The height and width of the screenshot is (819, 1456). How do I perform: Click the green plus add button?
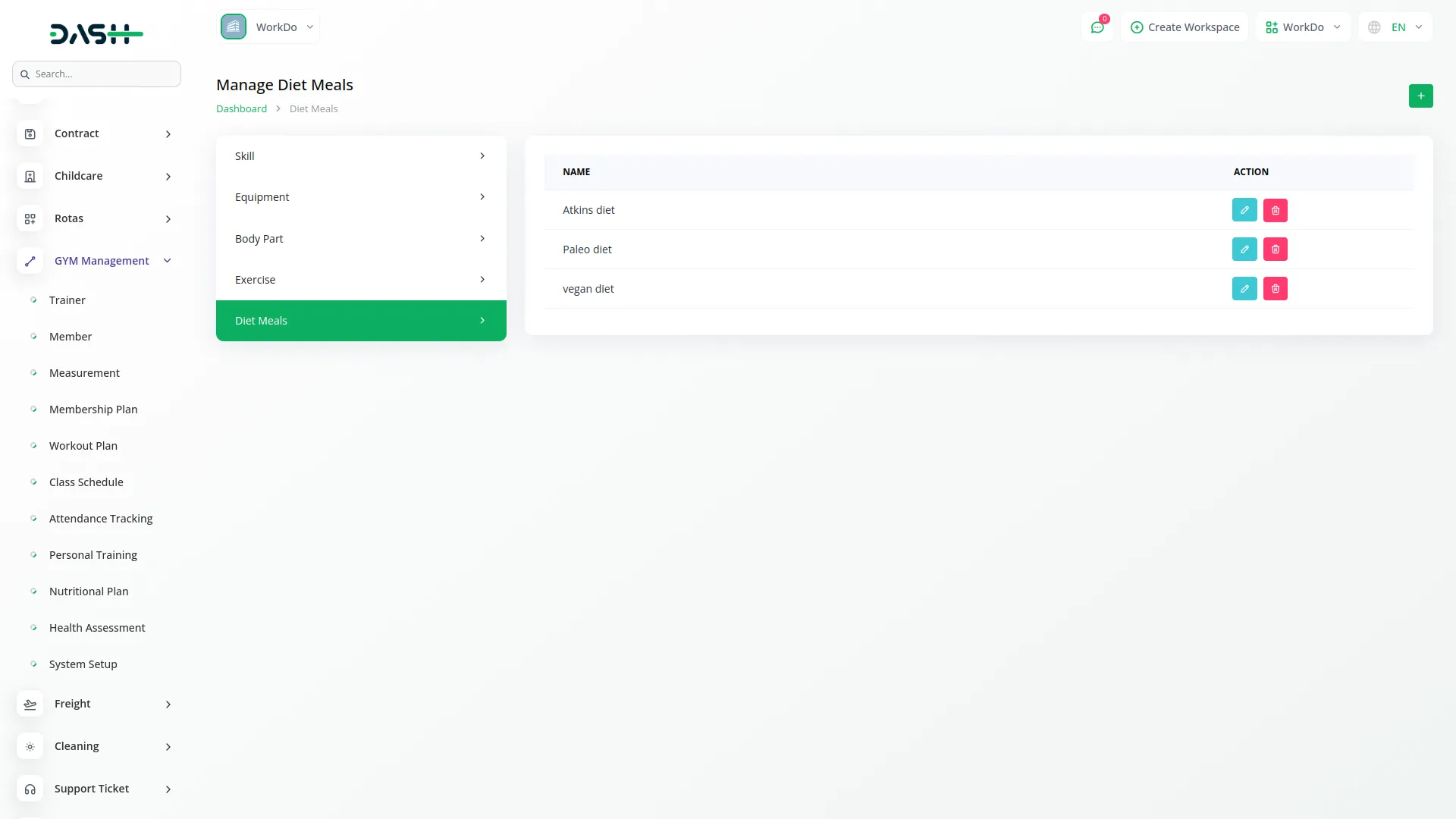point(1420,96)
